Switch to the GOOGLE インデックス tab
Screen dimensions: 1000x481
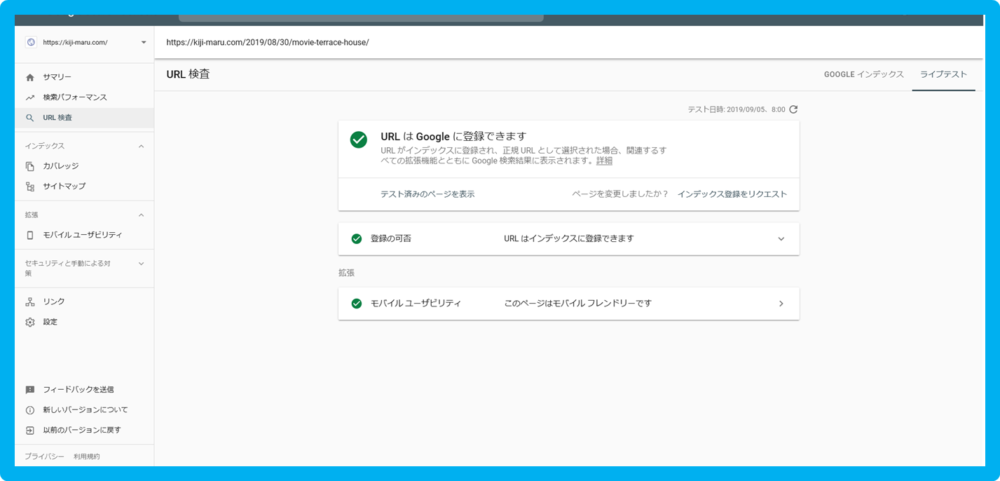(x=864, y=75)
